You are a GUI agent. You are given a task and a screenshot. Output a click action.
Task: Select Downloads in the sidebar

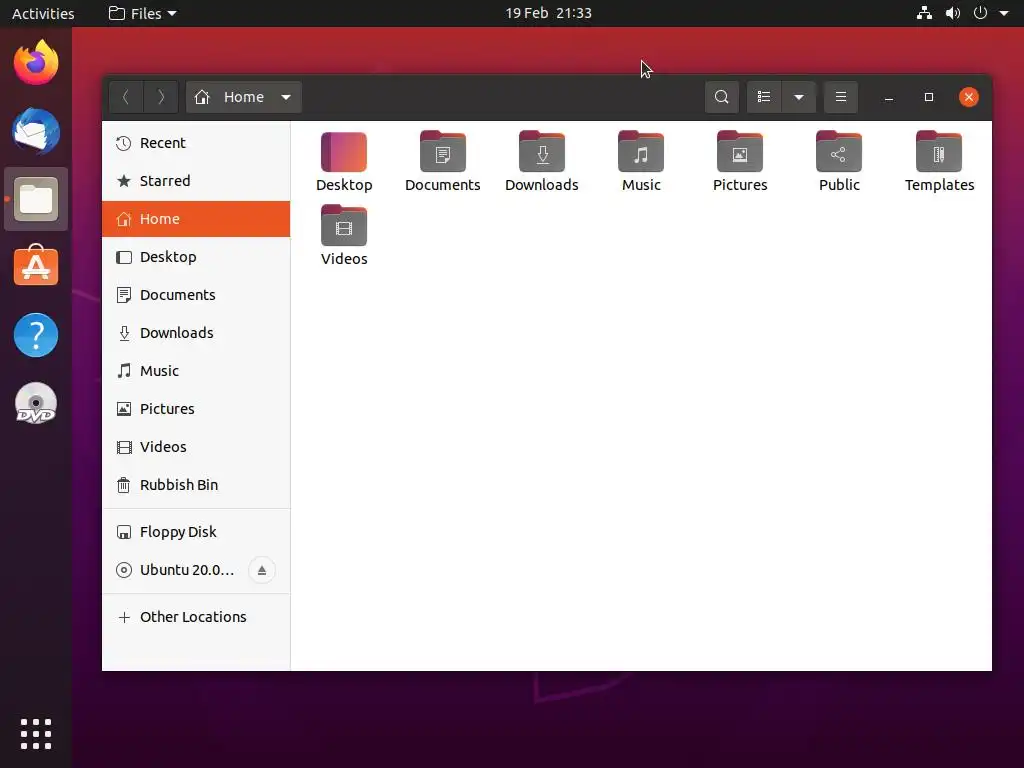(196, 332)
